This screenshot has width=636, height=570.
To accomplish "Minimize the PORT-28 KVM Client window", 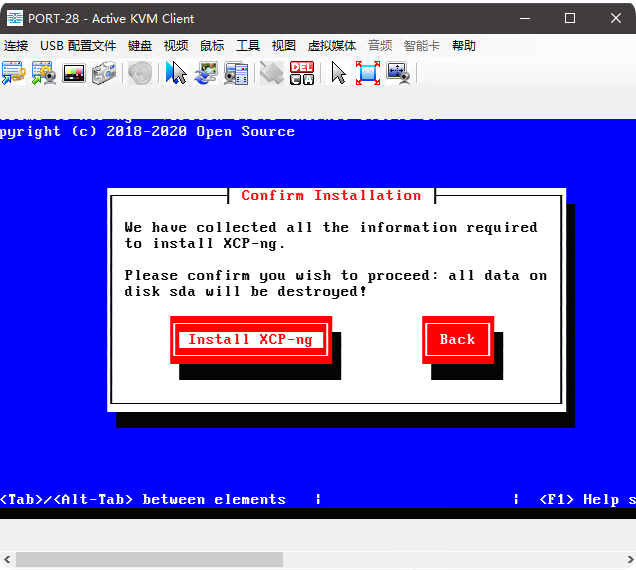I will coord(525,18).
